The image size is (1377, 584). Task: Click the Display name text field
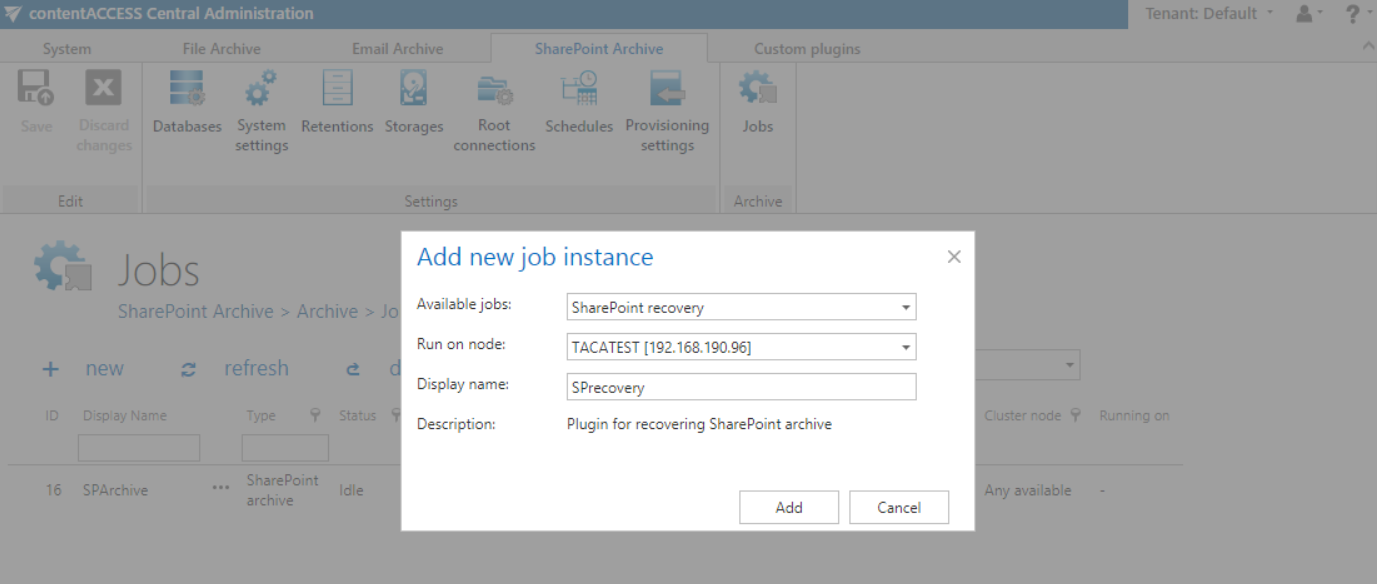pos(741,386)
